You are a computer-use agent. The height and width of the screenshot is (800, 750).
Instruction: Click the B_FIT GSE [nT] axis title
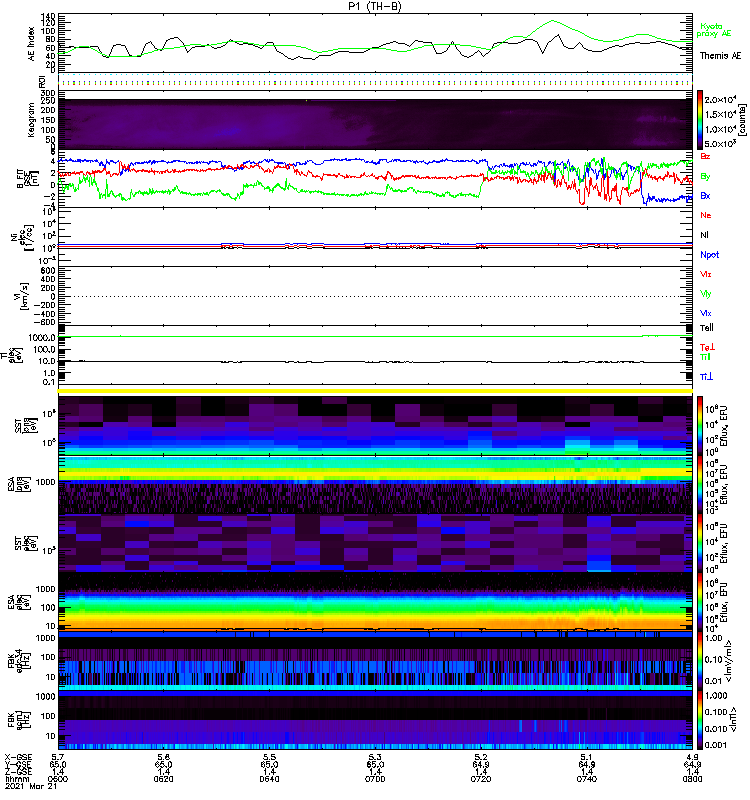pyautogui.click(x=28, y=179)
